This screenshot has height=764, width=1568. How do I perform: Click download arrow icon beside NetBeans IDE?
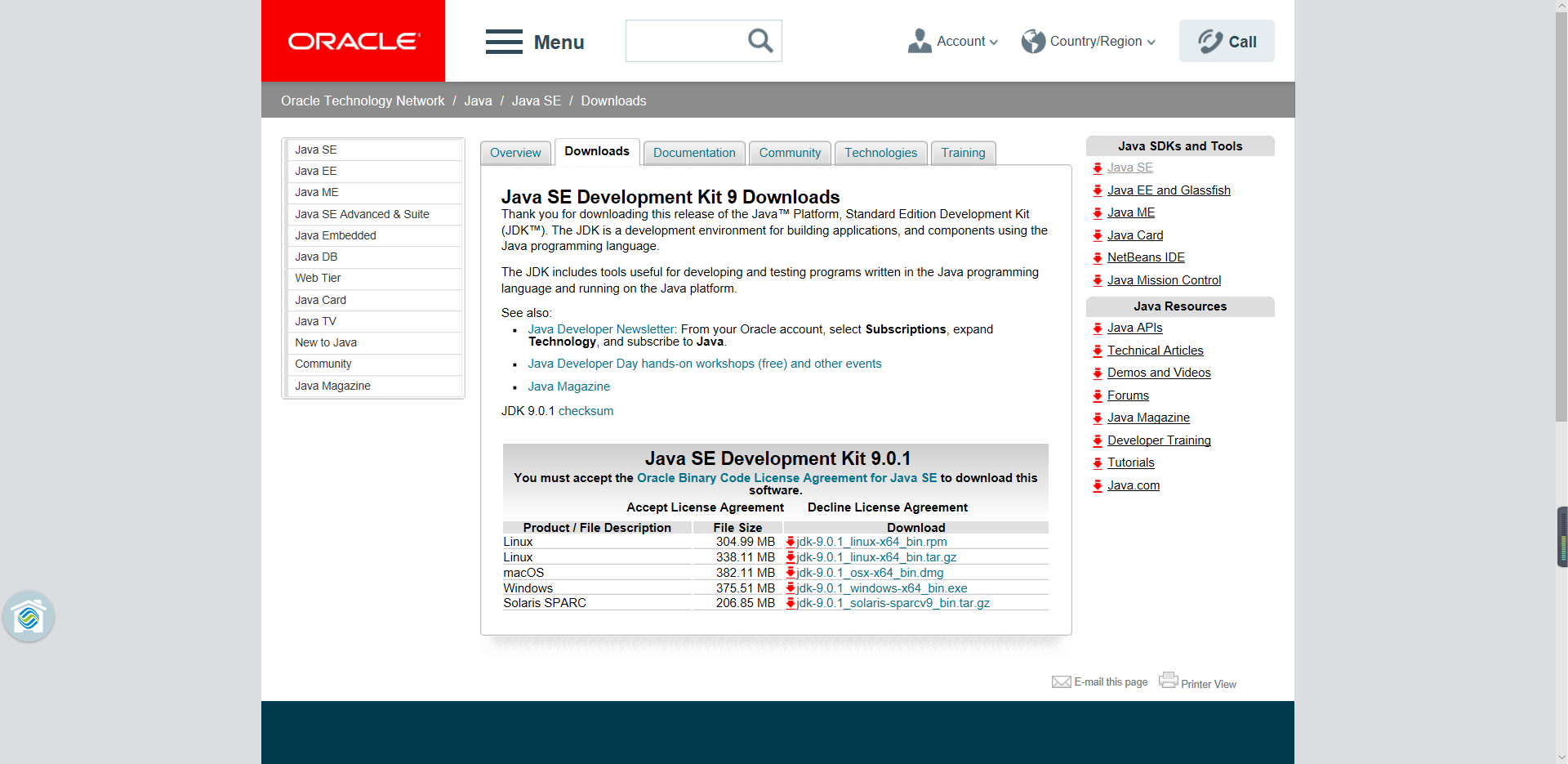(1098, 258)
